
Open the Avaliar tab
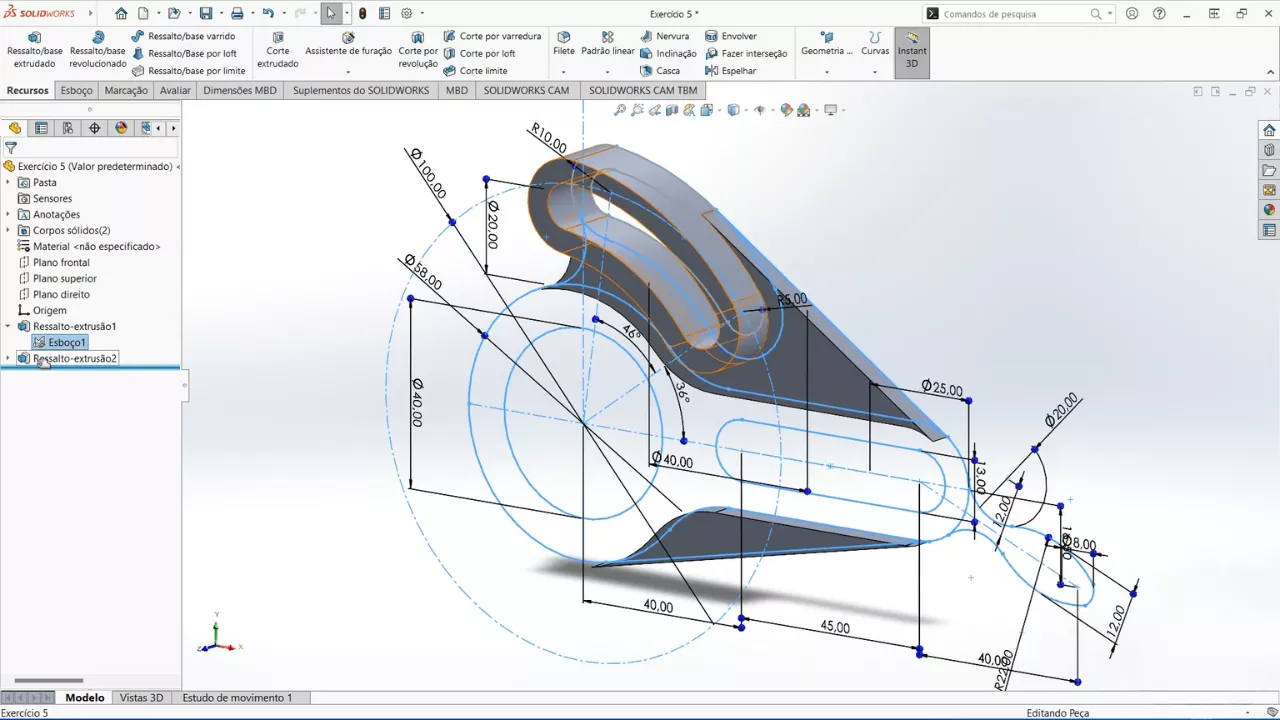pos(175,90)
